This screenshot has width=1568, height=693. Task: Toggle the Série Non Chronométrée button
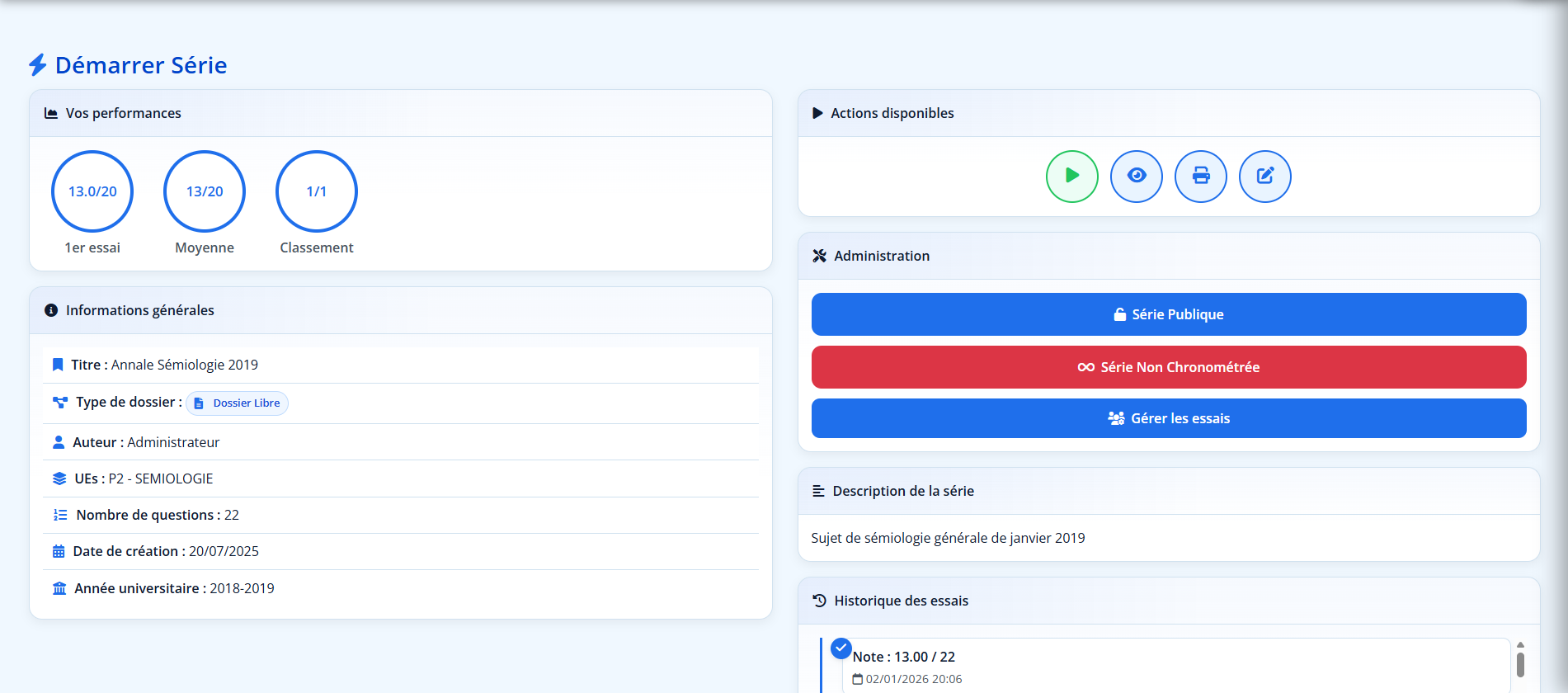pyautogui.click(x=1168, y=367)
